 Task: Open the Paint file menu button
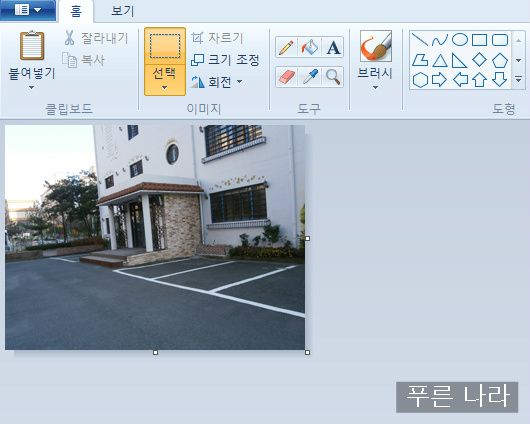coord(28,10)
